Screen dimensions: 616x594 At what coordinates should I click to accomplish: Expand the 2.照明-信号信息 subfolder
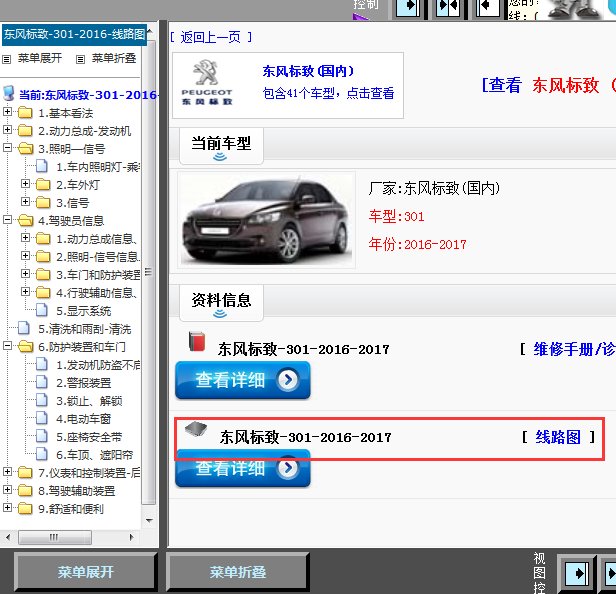[x=25, y=256]
